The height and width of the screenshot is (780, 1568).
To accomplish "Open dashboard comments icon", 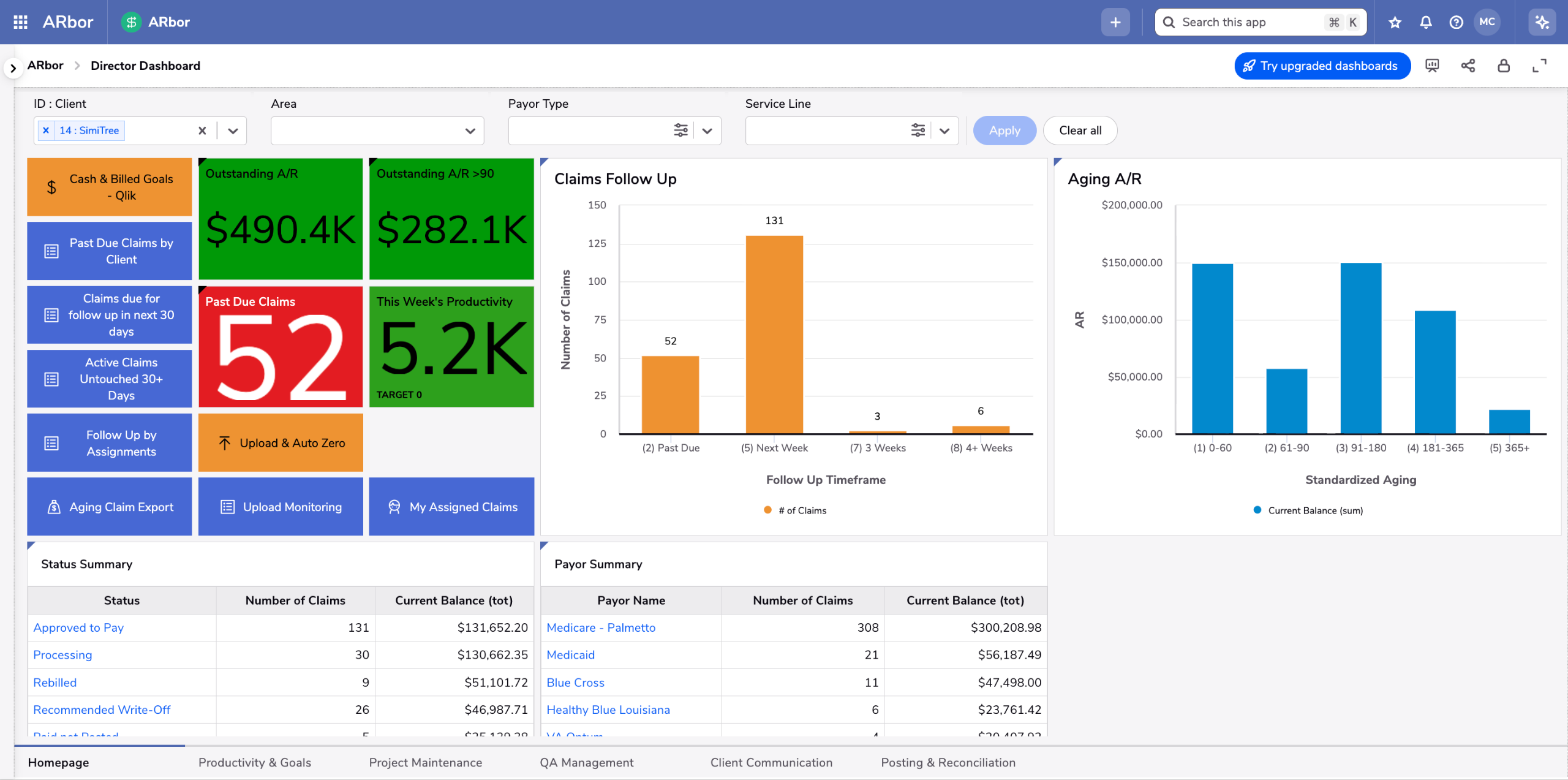I will [1432, 66].
